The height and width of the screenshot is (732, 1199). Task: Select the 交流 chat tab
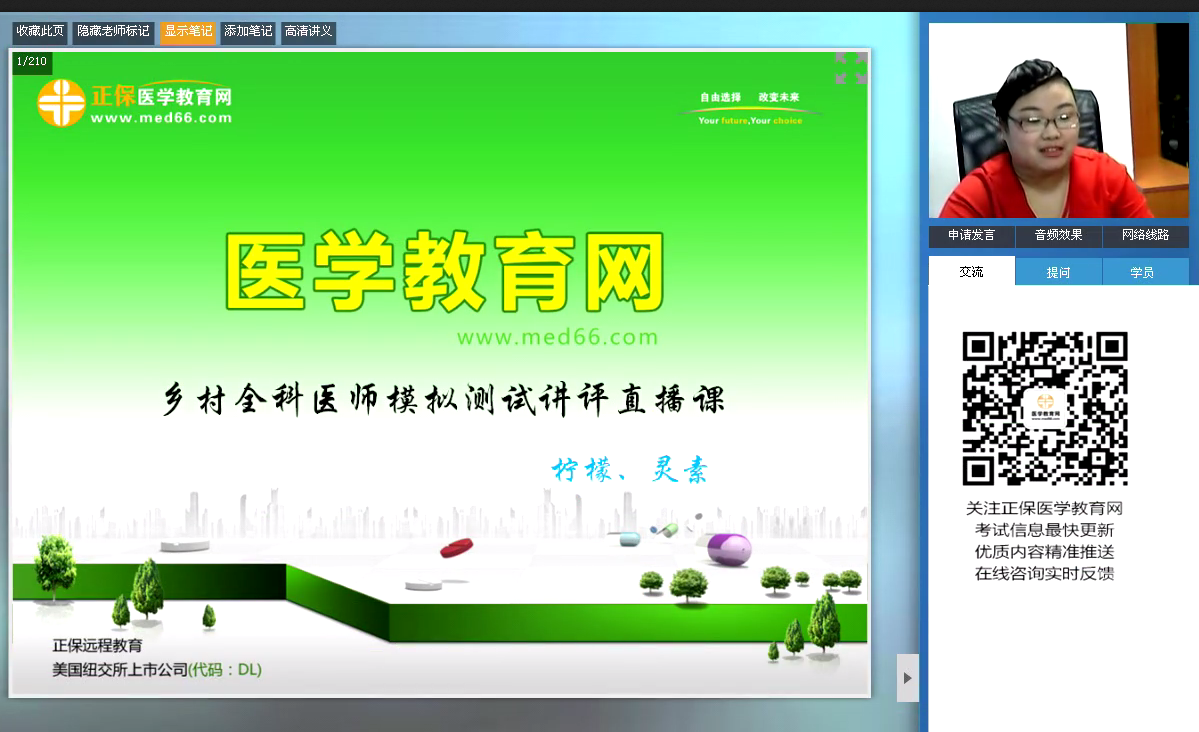(x=971, y=272)
